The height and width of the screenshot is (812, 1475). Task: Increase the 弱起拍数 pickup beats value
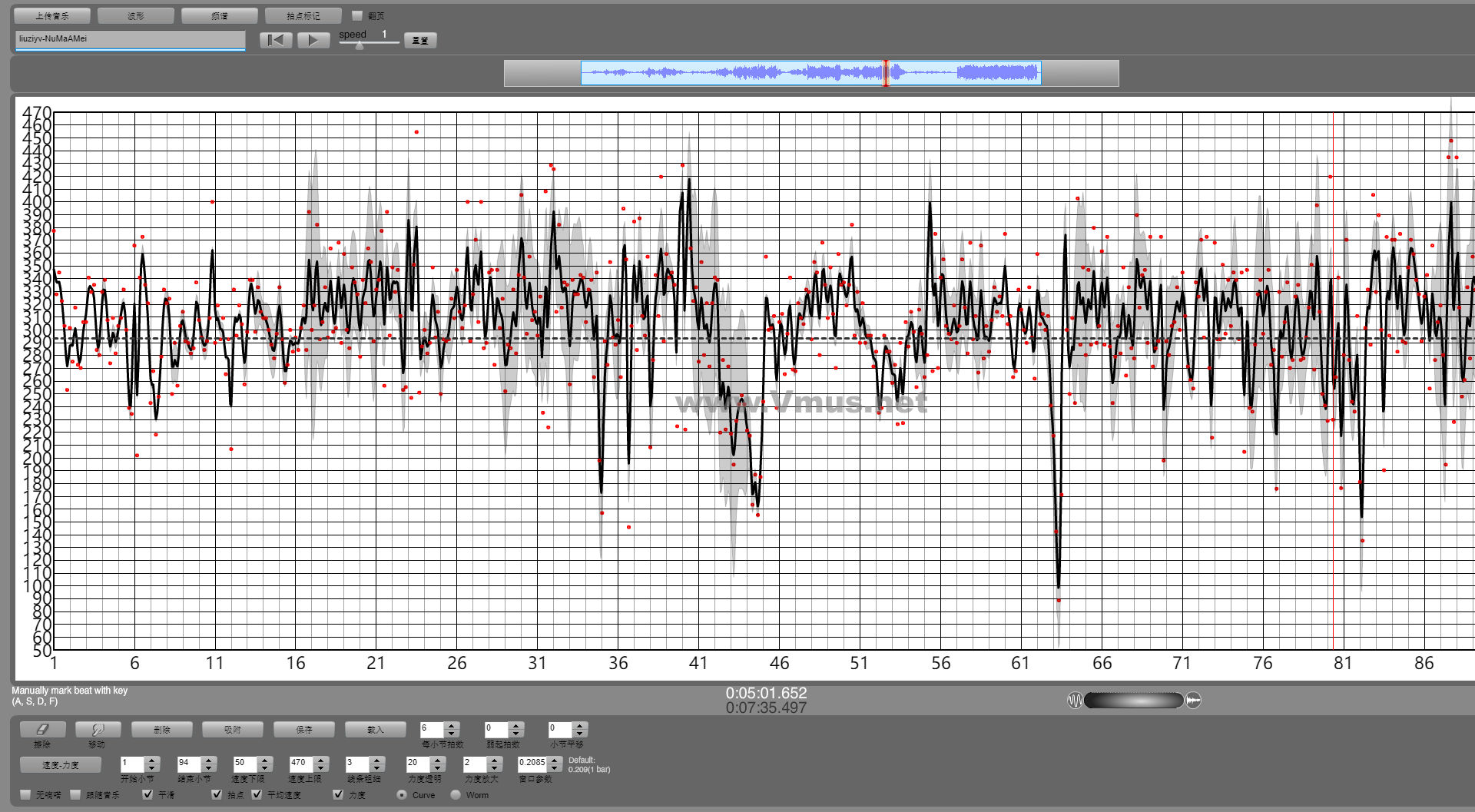[x=517, y=725]
